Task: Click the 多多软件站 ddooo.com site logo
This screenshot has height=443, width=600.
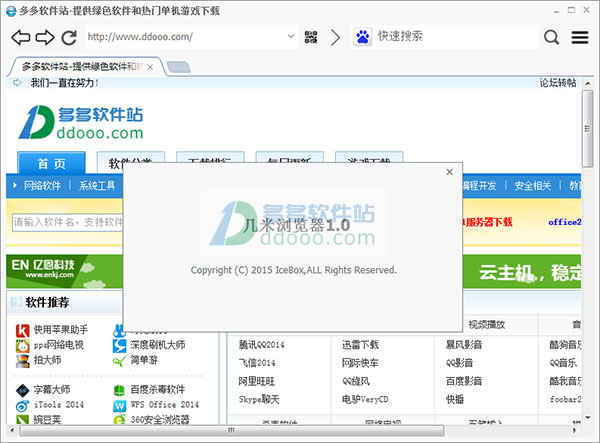Action: 81,122
